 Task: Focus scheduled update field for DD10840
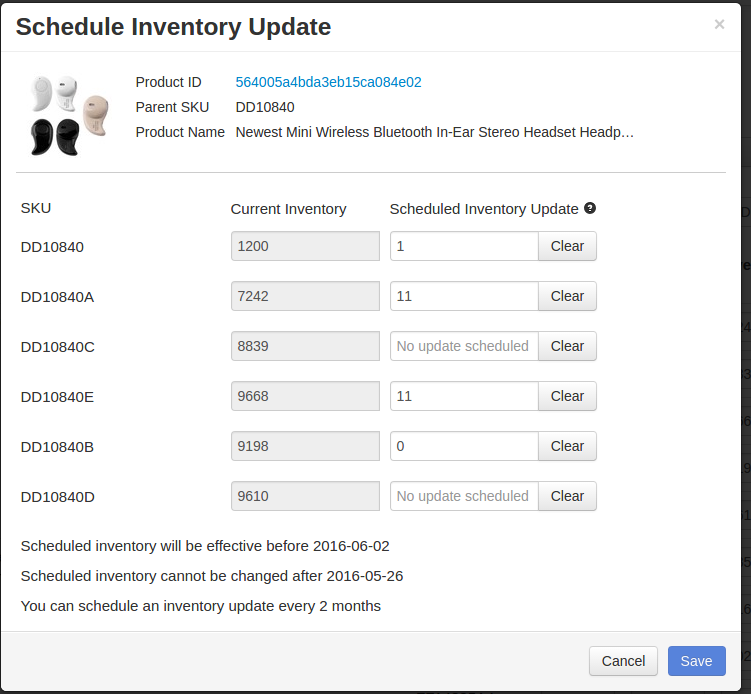[464, 246]
